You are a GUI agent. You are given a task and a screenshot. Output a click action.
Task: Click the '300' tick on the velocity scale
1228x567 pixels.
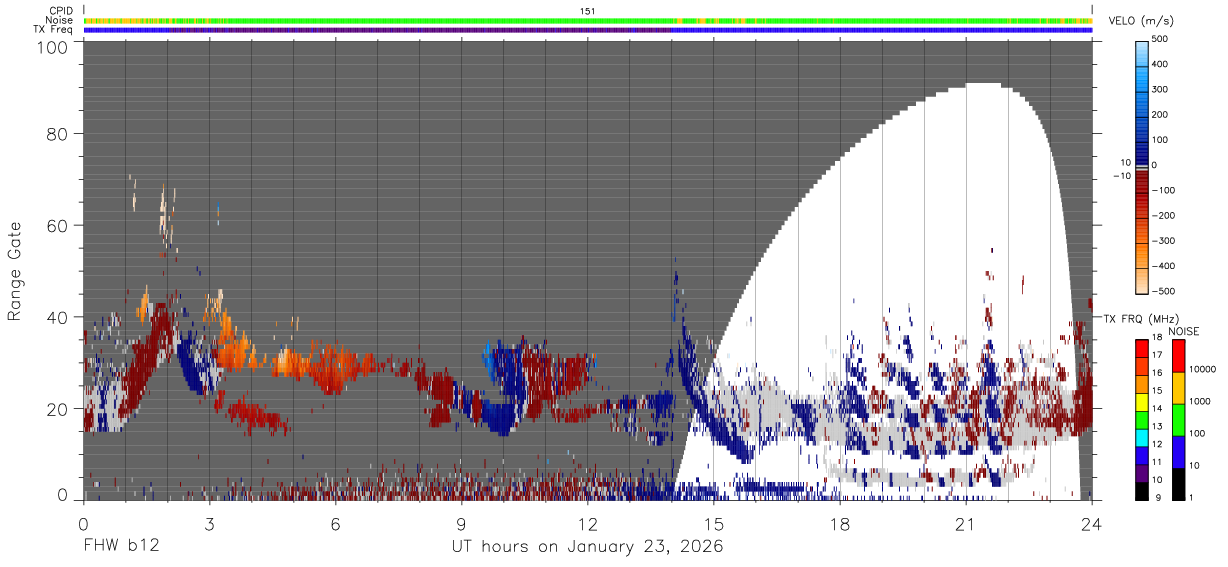click(x=1162, y=90)
